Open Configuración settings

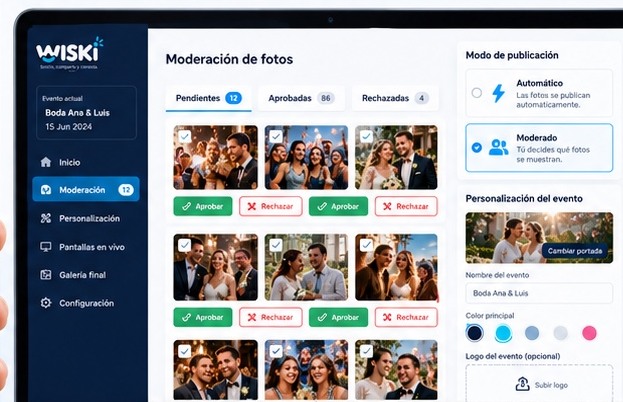point(86,303)
